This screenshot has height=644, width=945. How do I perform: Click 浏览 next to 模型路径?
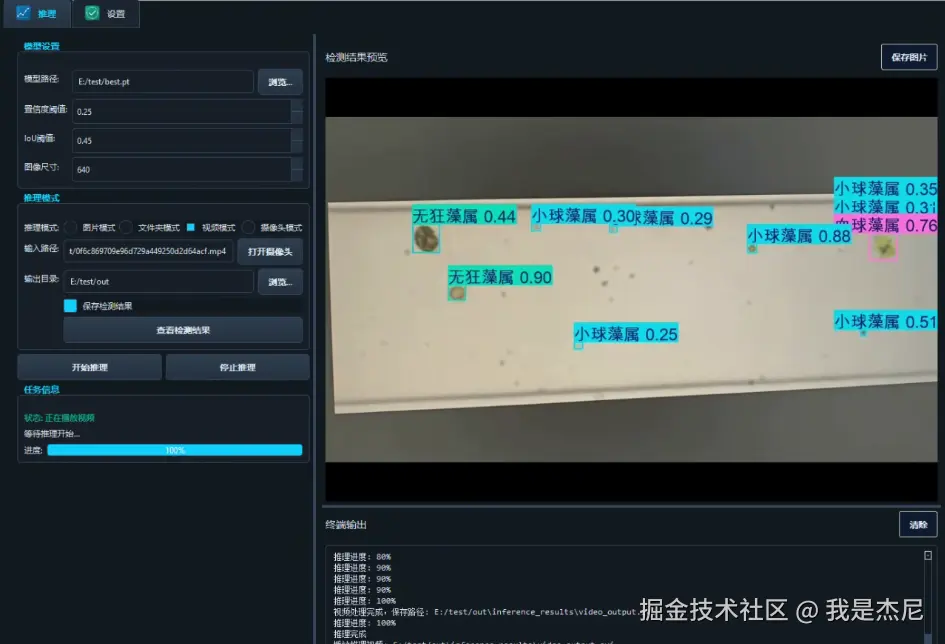point(280,81)
